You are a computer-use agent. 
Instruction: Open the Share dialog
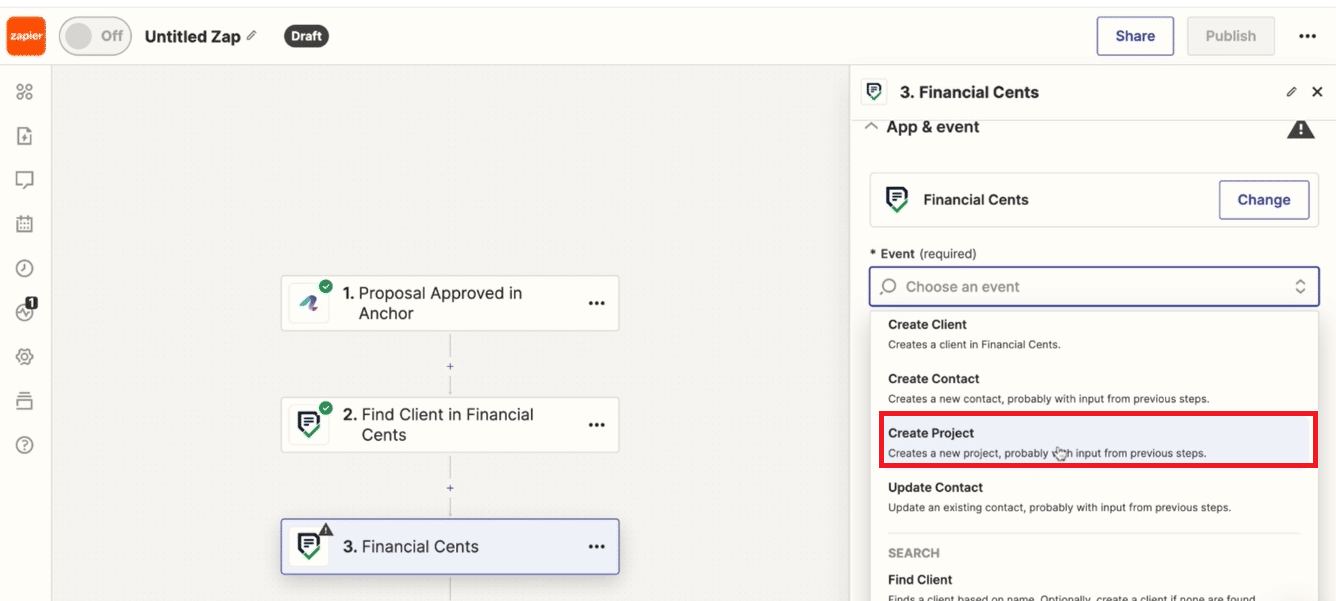(x=1135, y=36)
